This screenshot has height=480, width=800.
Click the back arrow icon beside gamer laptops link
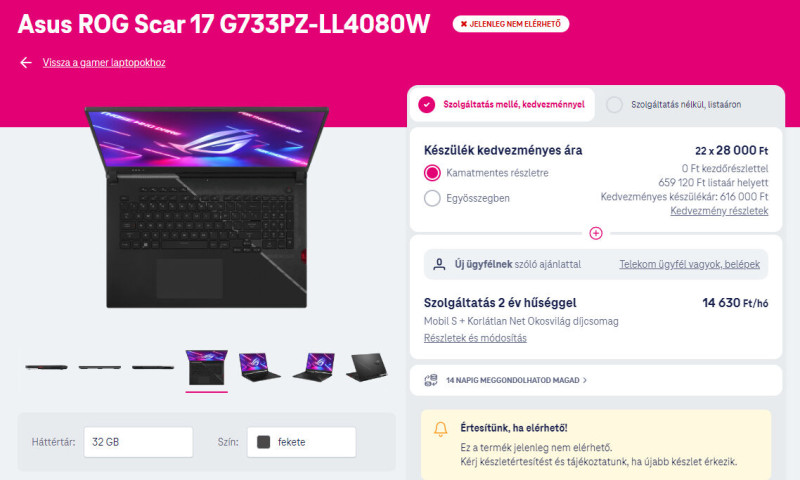(x=26, y=62)
